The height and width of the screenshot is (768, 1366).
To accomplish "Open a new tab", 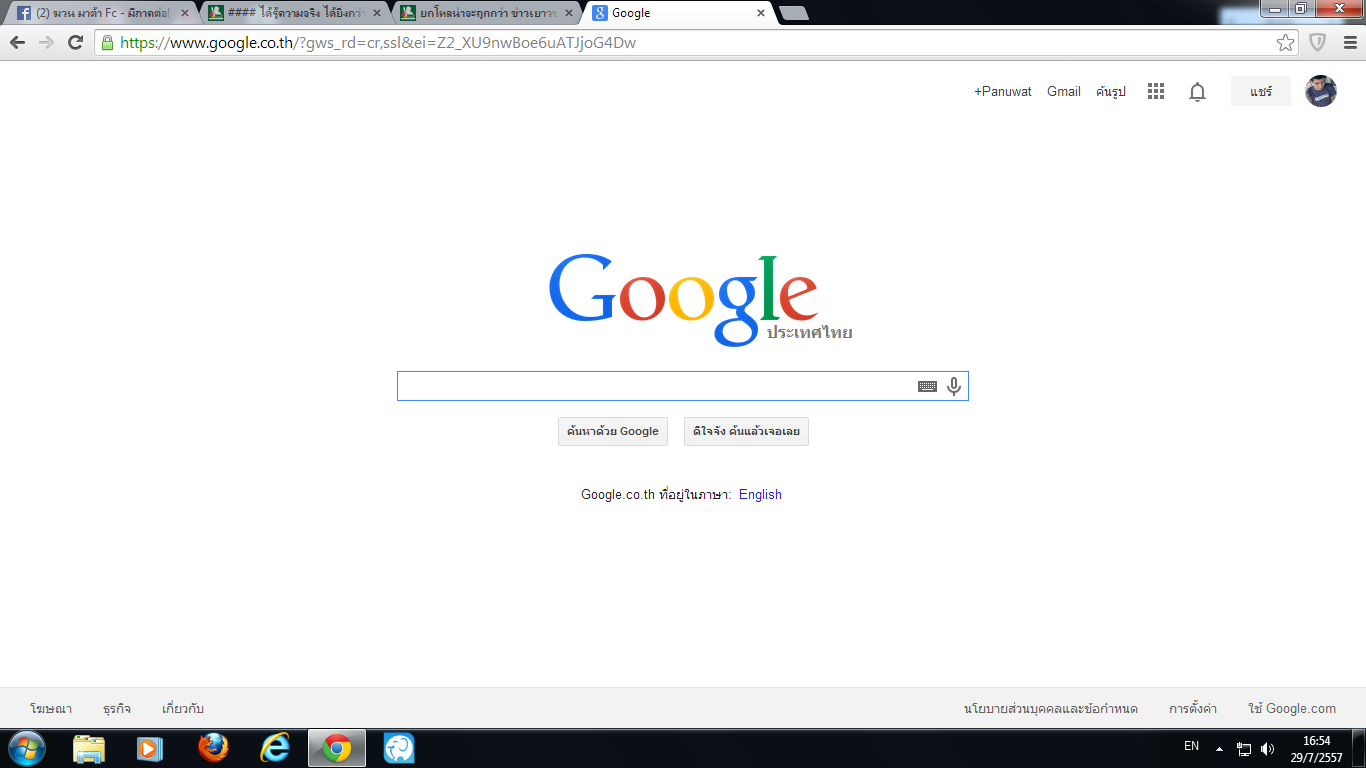I will coord(793,14).
